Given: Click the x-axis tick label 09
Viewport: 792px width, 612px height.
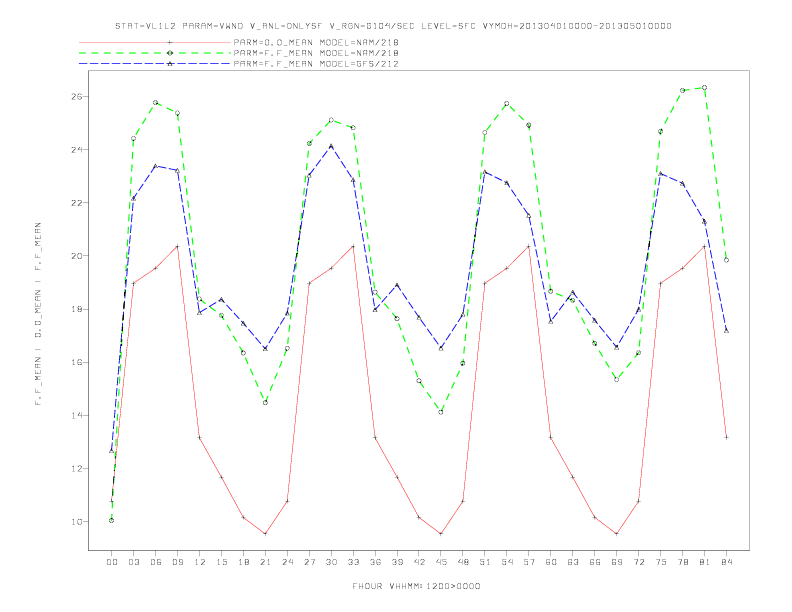Looking at the screenshot, I should 177,562.
